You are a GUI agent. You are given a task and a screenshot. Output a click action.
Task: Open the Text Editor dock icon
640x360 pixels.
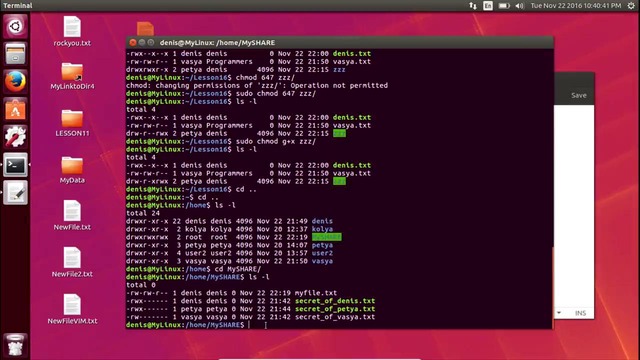point(16,192)
